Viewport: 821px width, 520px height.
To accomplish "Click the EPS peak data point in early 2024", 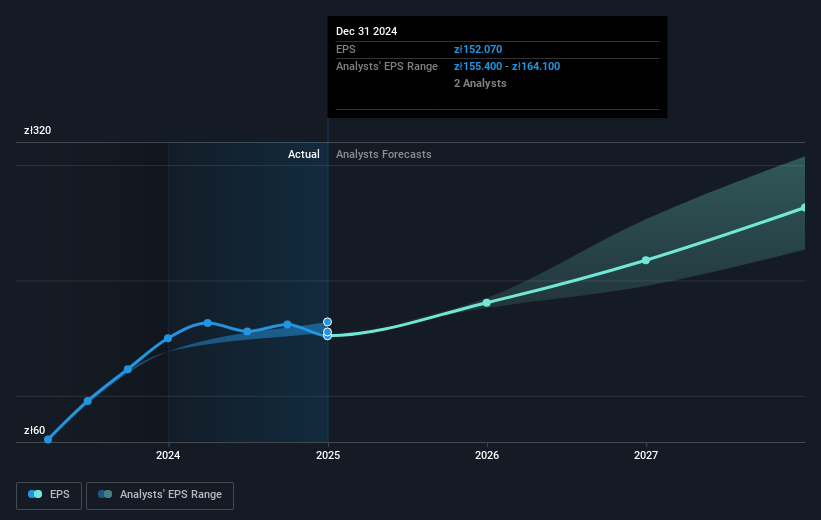I will [x=208, y=323].
